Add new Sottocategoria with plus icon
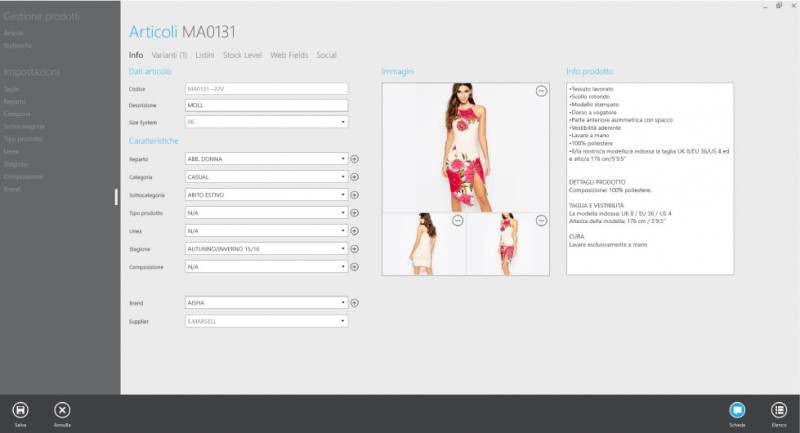 pyautogui.click(x=355, y=195)
